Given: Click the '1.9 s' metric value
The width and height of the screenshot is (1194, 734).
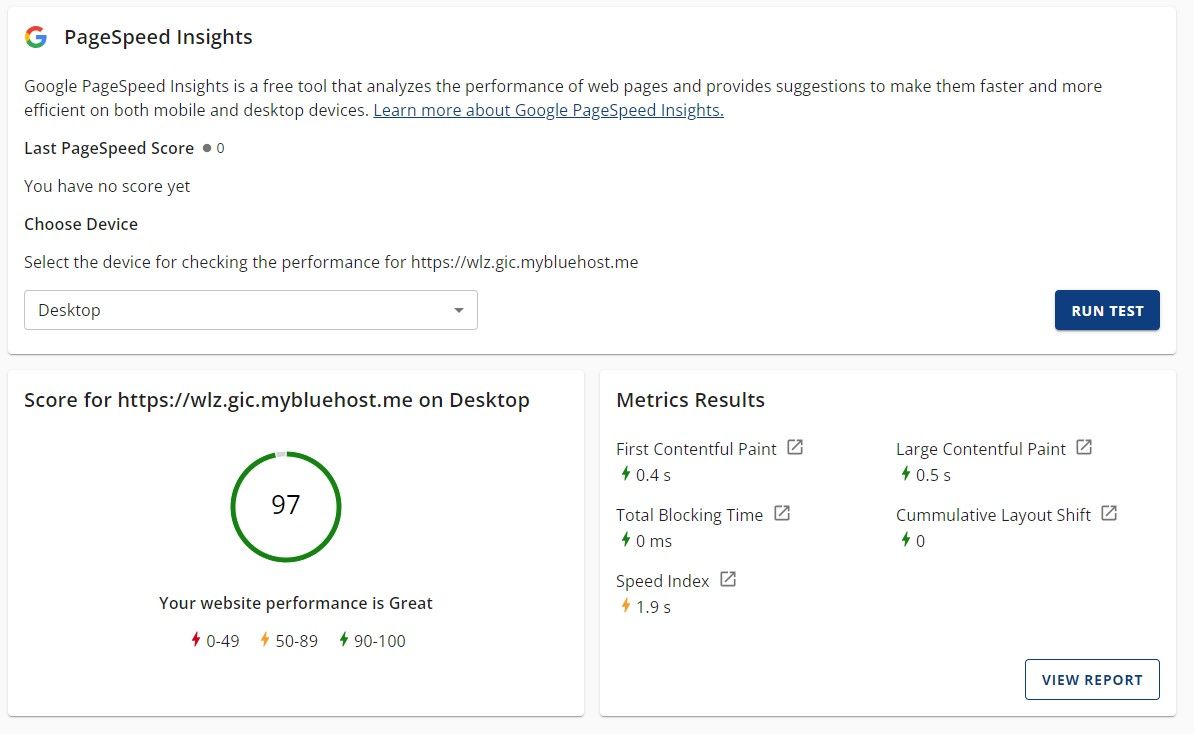Looking at the screenshot, I should (653, 607).
